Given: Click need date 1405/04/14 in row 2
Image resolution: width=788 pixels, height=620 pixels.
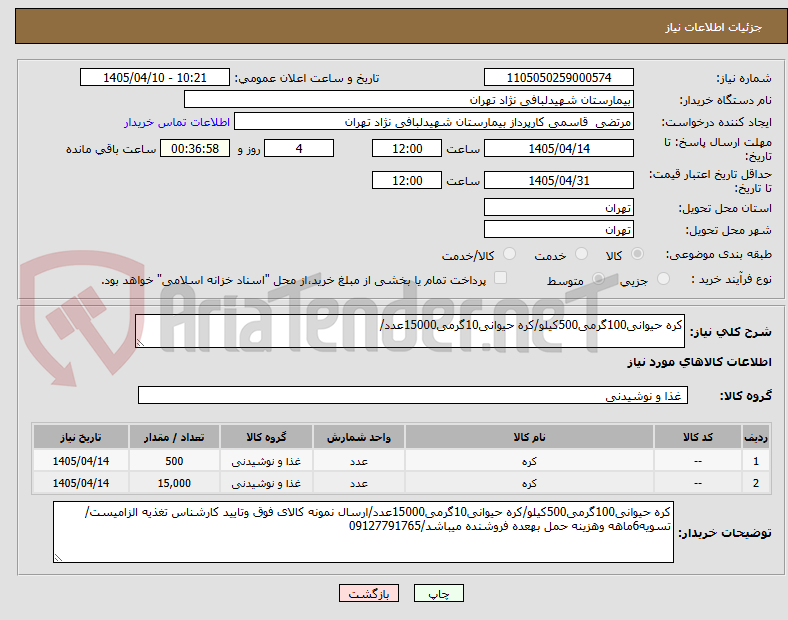Looking at the screenshot, I should click(x=81, y=483).
